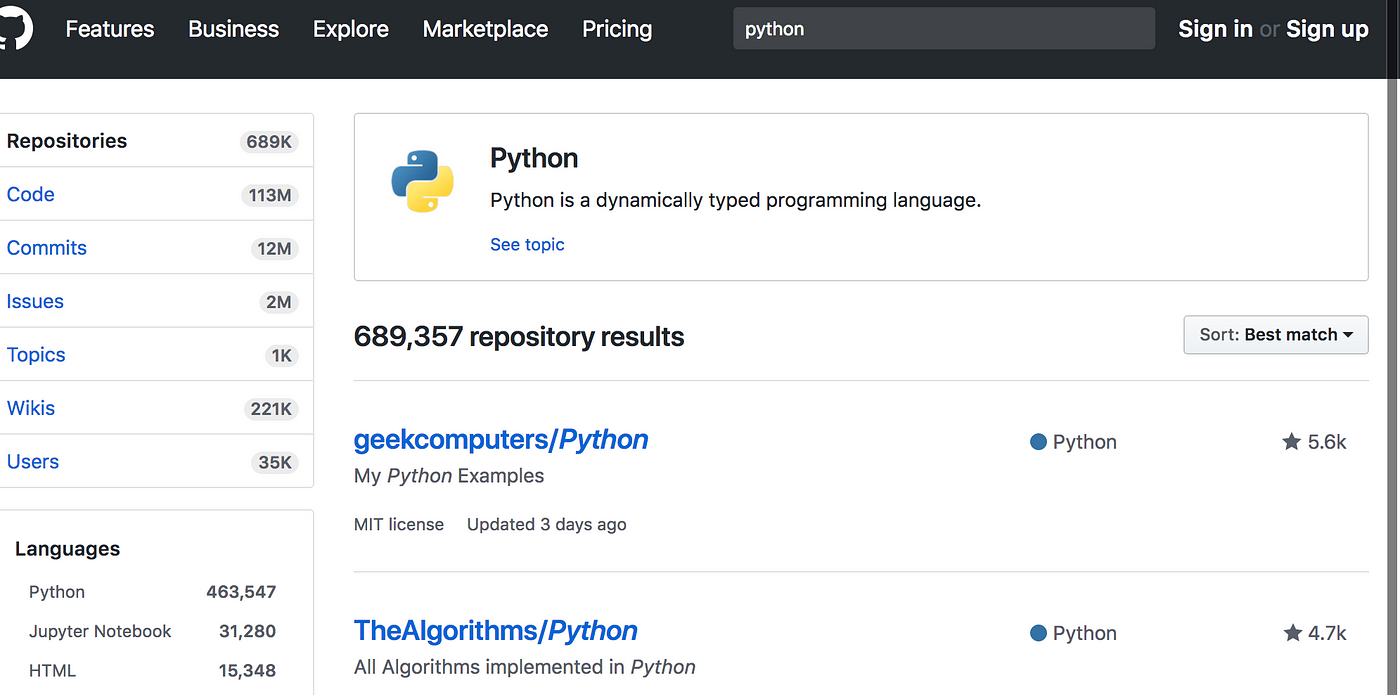Click the 5.6k stargazers count
This screenshot has width=1400, height=695.
pyautogui.click(x=1327, y=442)
